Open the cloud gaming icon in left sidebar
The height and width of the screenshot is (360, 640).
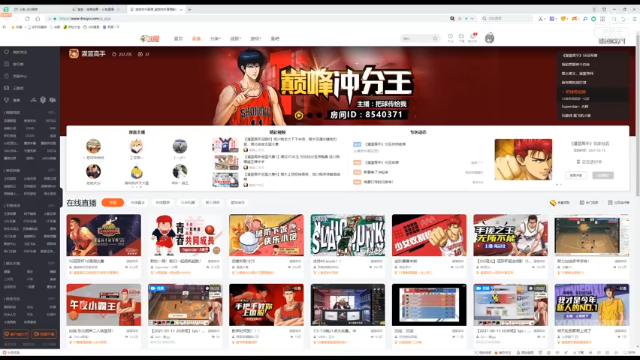(7, 88)
